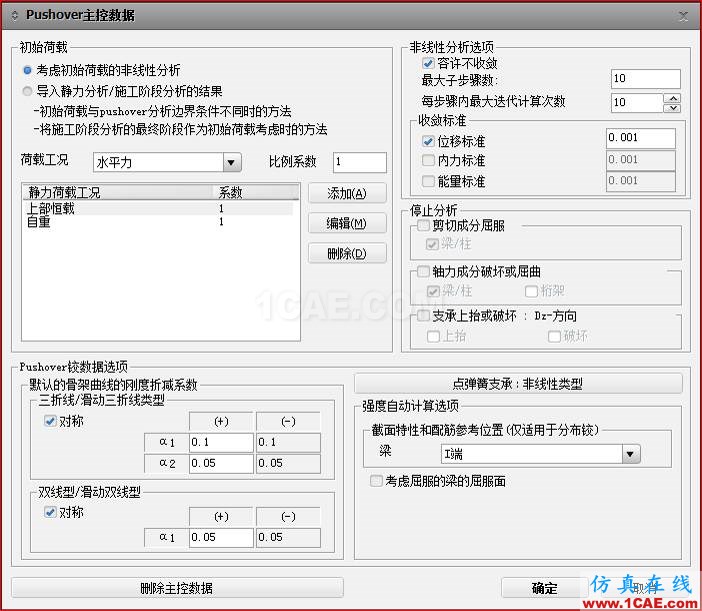Image resolution: width=702 pixels, height=611 pixels.
Task: Select import static/construction stage results radio
Action: (x=27, y=91)
